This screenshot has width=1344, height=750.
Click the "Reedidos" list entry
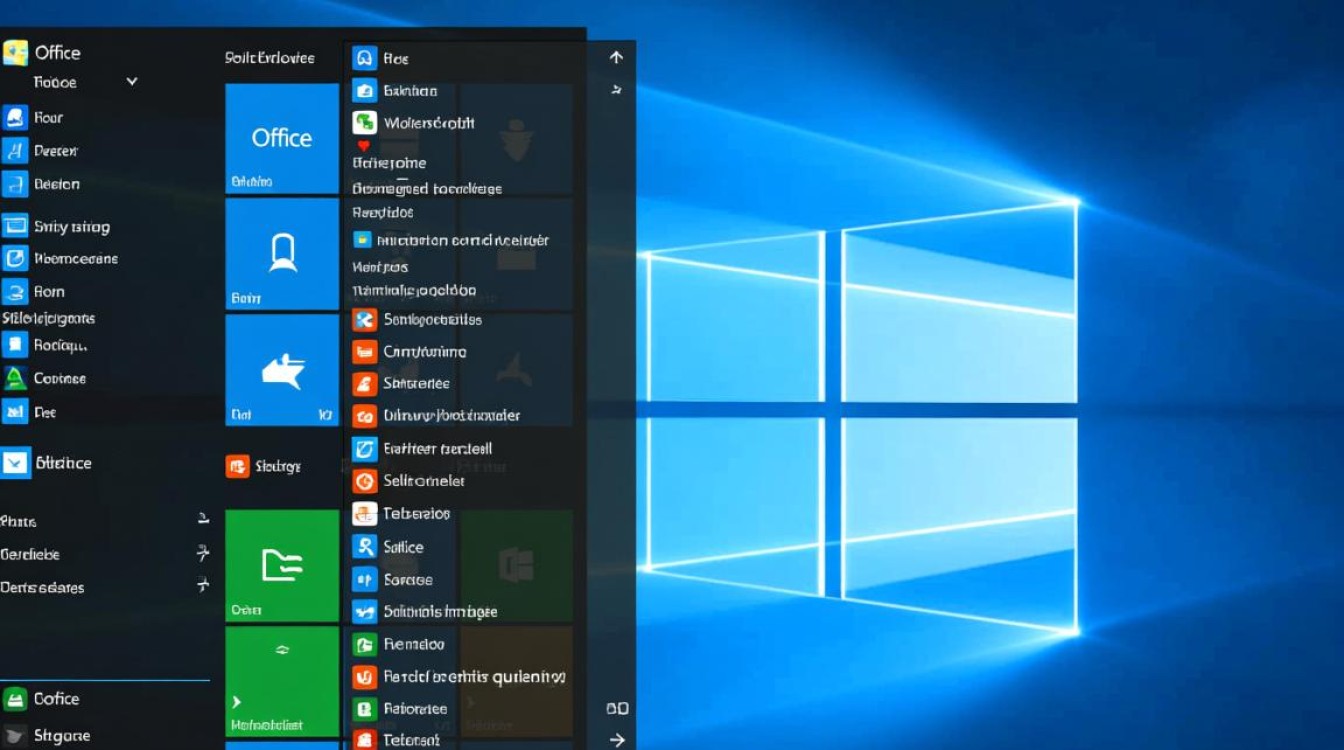(383, 213)
